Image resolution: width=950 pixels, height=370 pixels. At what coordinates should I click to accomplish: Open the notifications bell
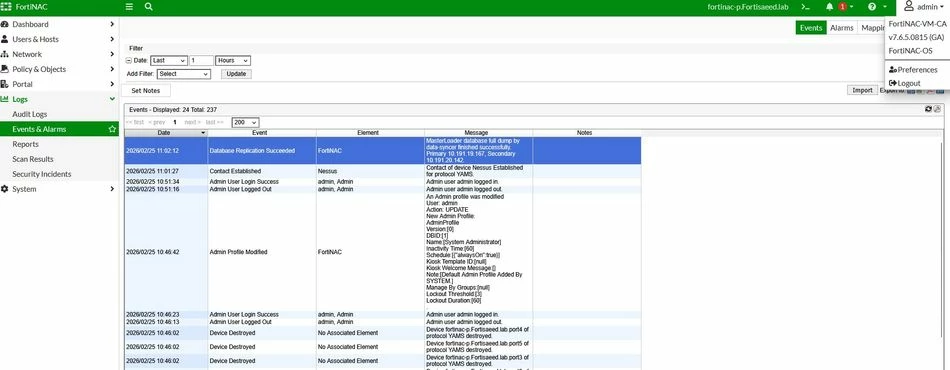click(x=829, y=7)
